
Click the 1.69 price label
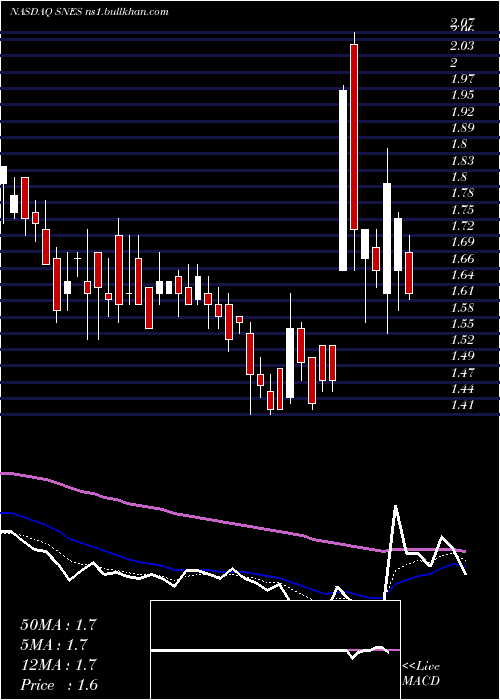click(x=462, y=243)
